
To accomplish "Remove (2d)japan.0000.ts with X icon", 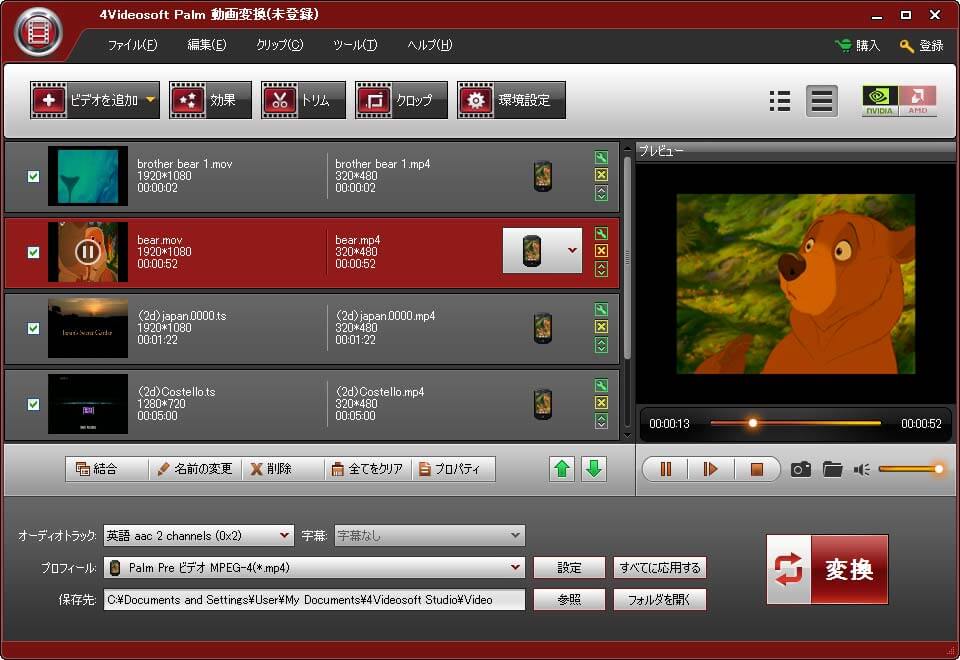I will [x=601, y=327].
